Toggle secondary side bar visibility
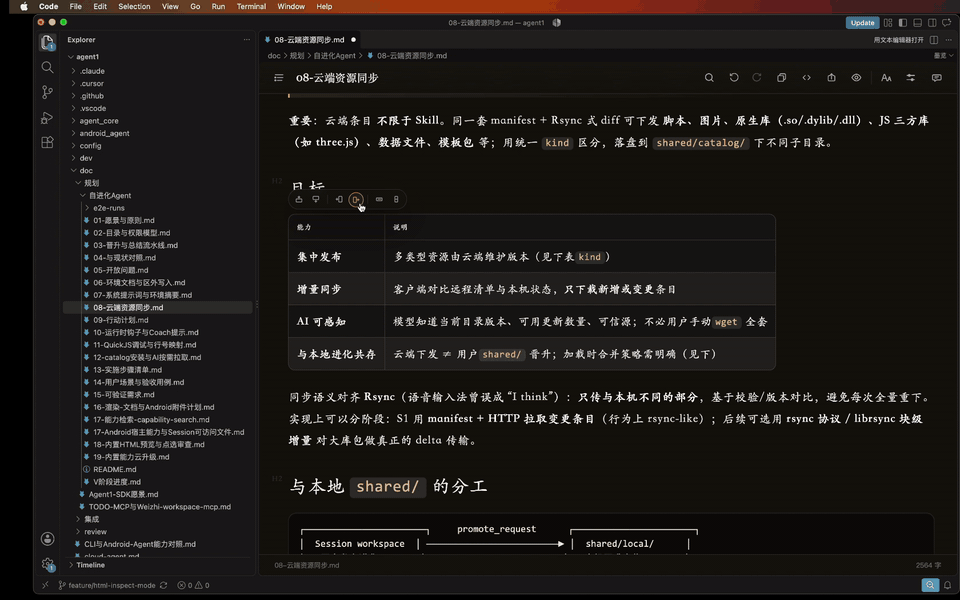The width and height of the screenshot is (960, 600). [x=932, y=23]
